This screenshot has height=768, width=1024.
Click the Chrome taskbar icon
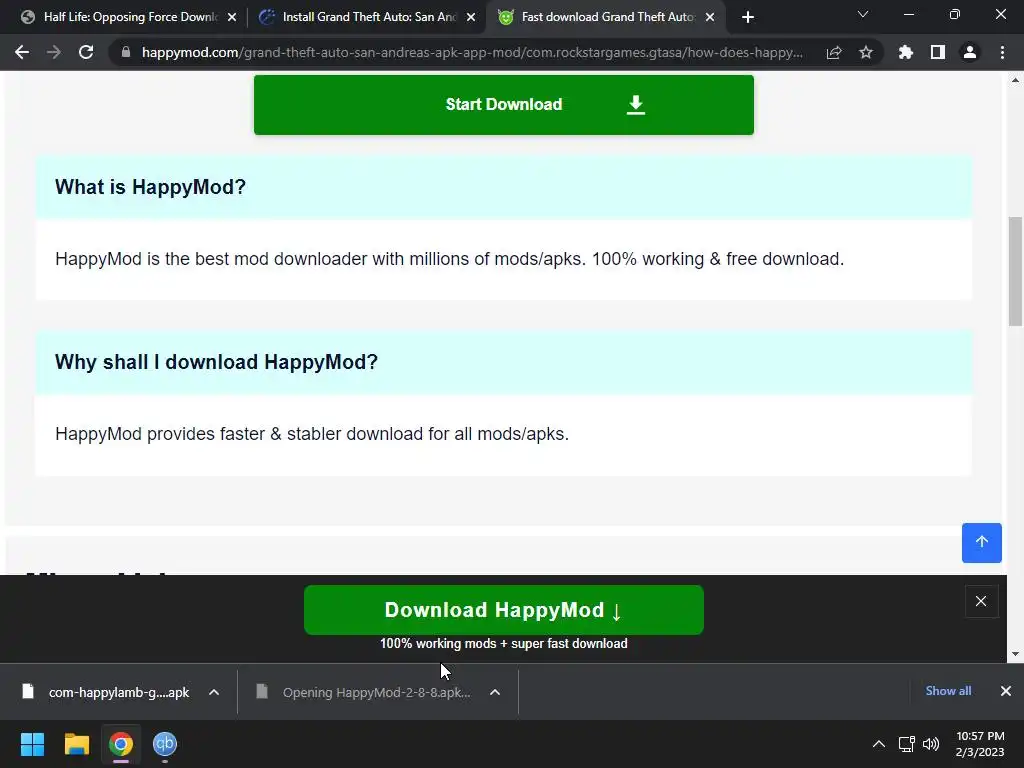(120, 744)
